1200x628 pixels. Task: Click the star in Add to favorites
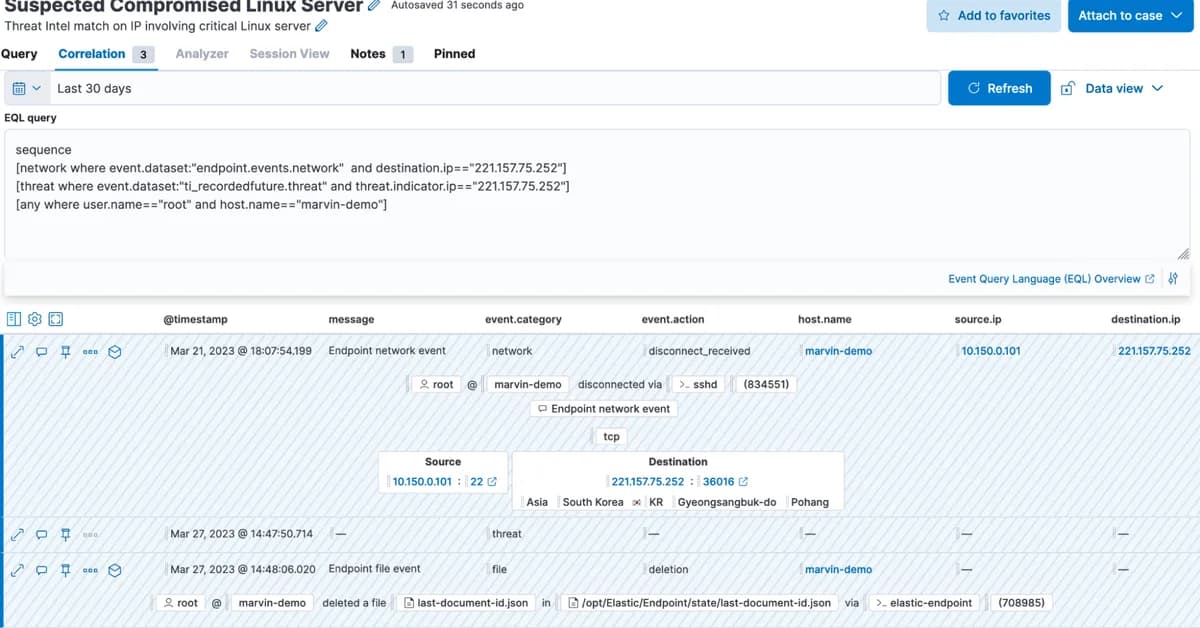point(944,16)
